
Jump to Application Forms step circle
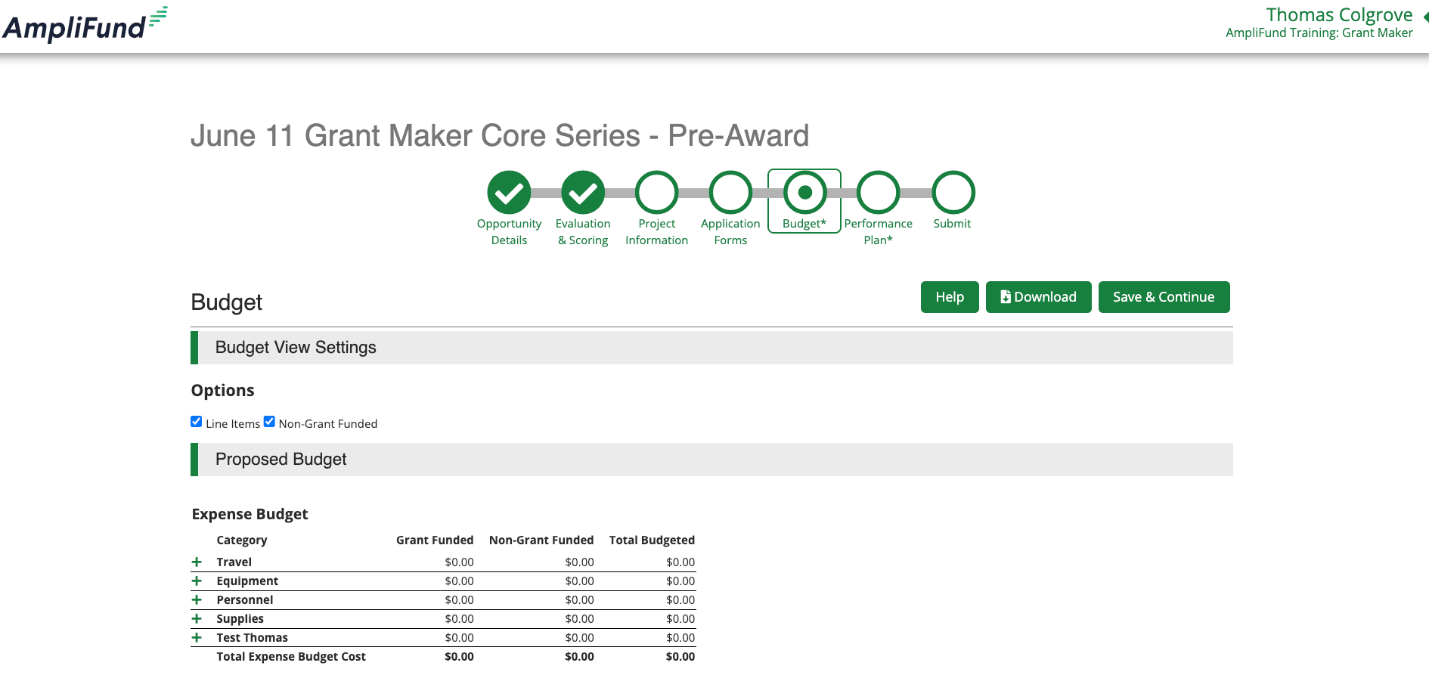(731, 192)
